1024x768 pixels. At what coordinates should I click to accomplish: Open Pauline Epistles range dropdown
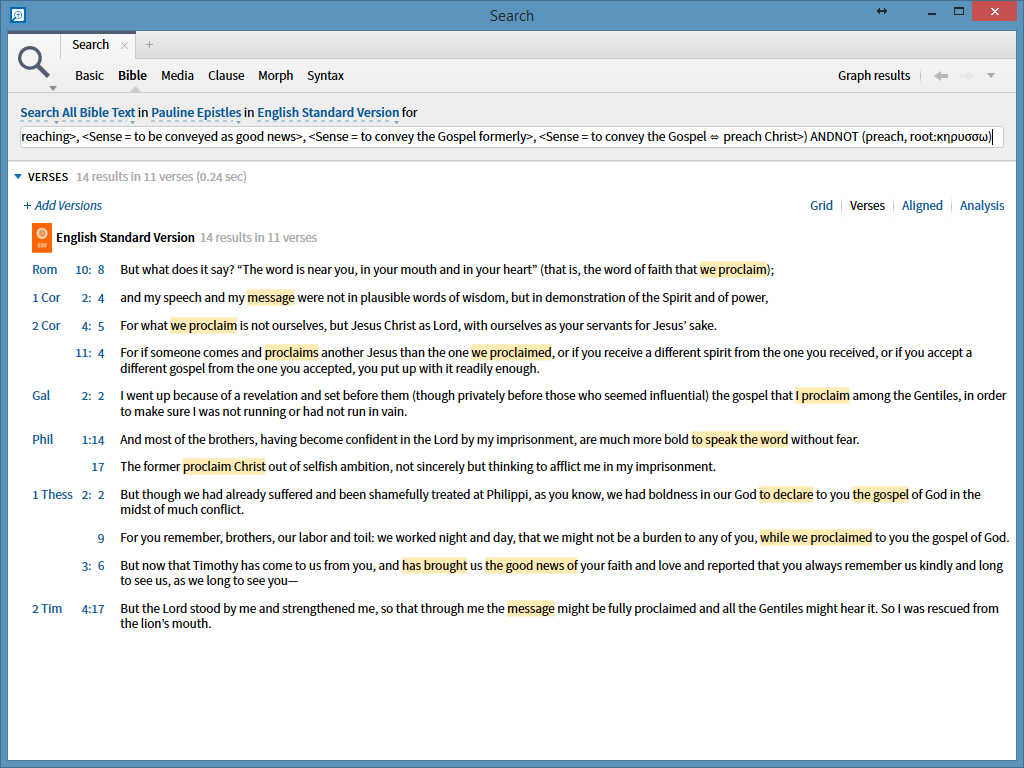[x=196, y=113]
